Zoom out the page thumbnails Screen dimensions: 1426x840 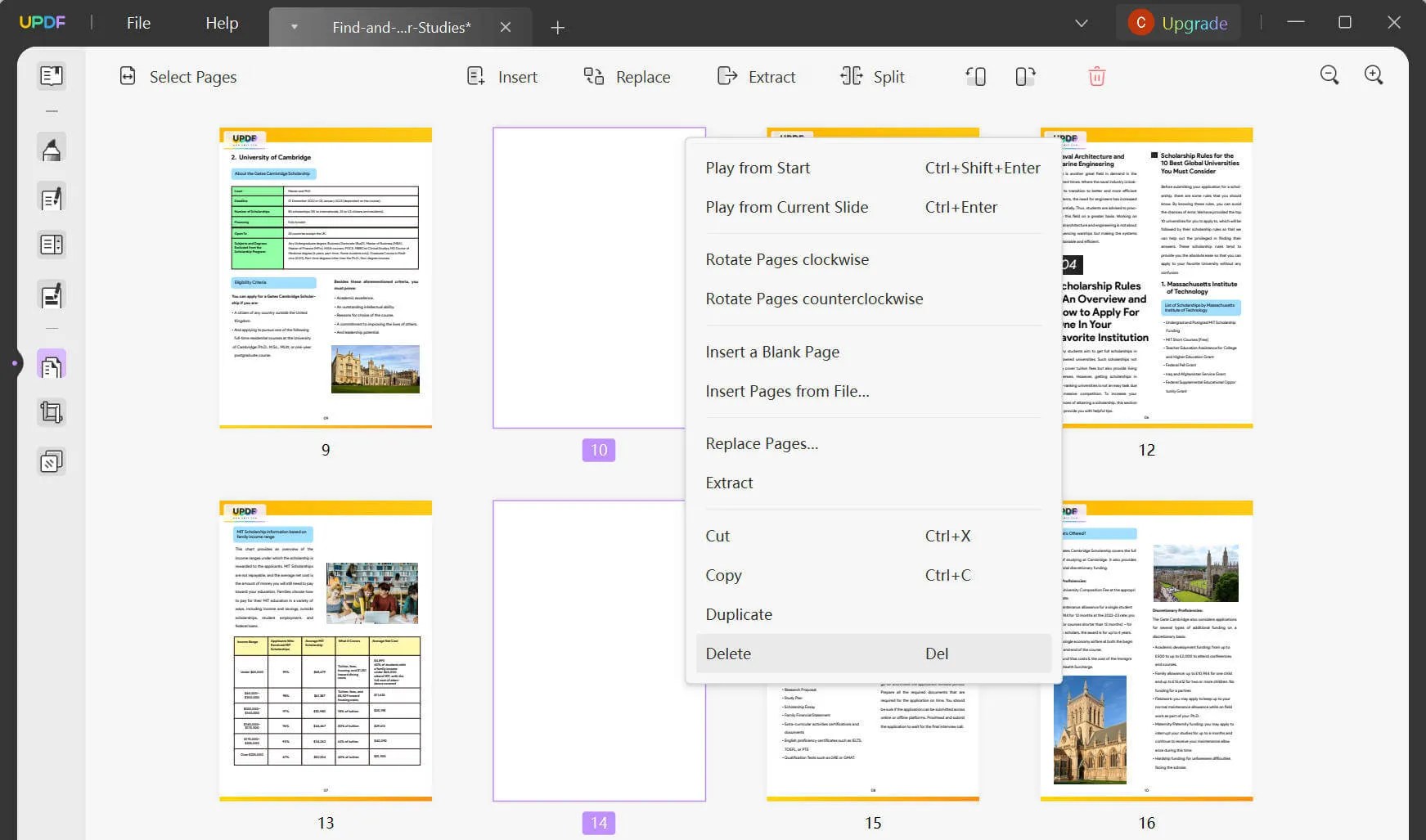tap(1329, 74)
